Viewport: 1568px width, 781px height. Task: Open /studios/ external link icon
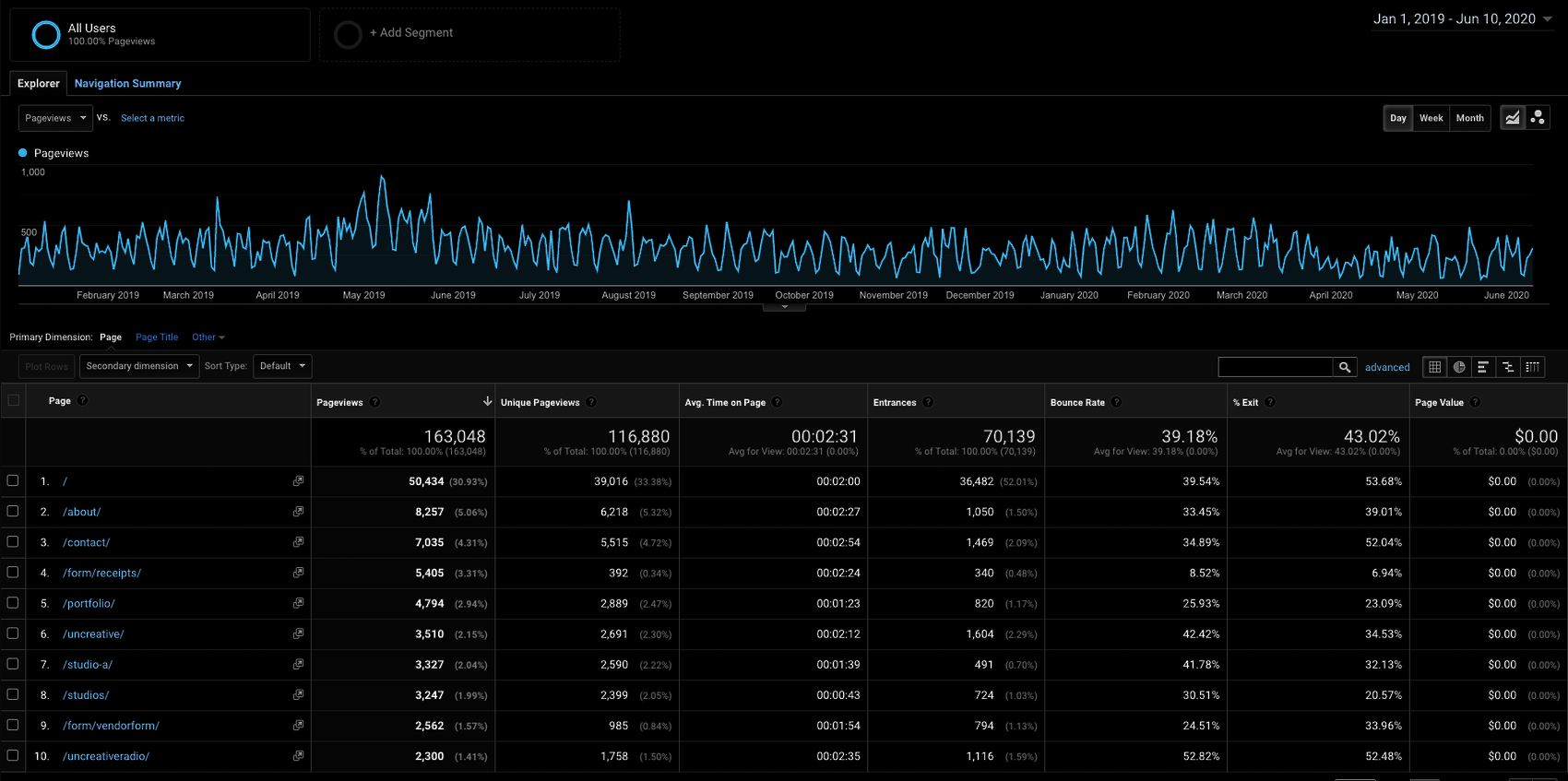pos(298,694)
